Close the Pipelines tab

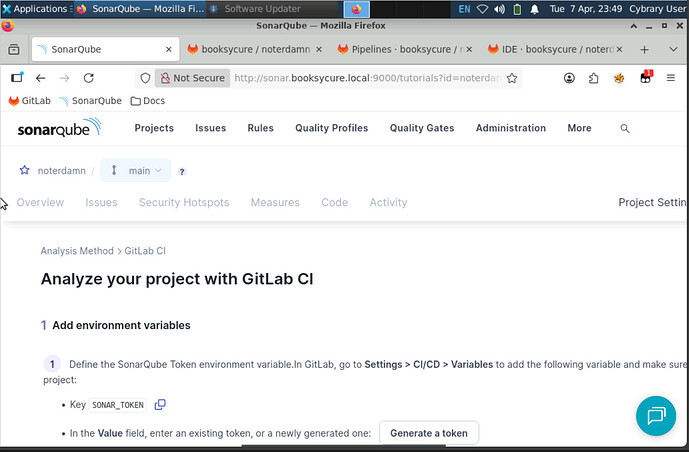point(469,50)
